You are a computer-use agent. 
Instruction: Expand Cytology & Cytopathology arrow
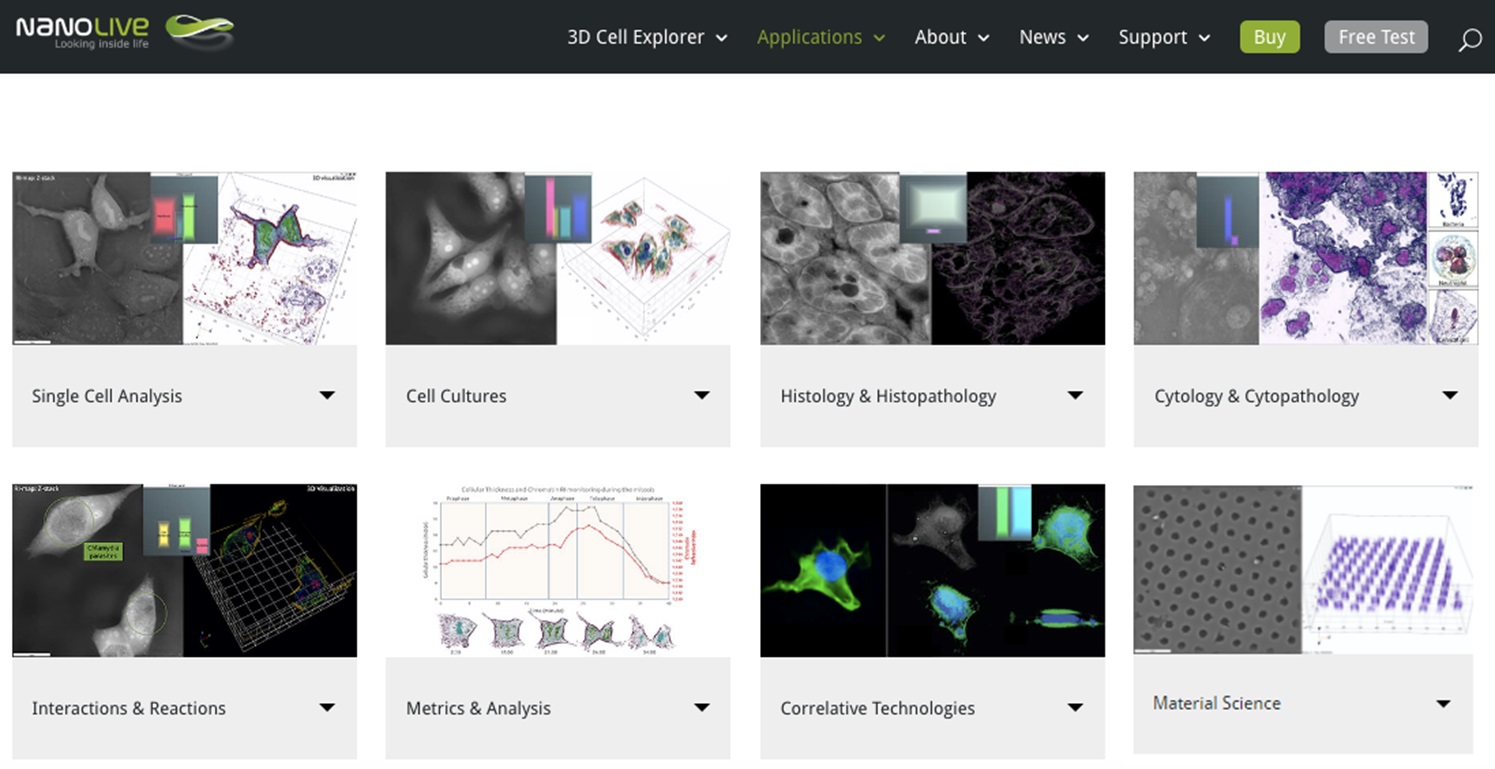(x=1450, y=395)
